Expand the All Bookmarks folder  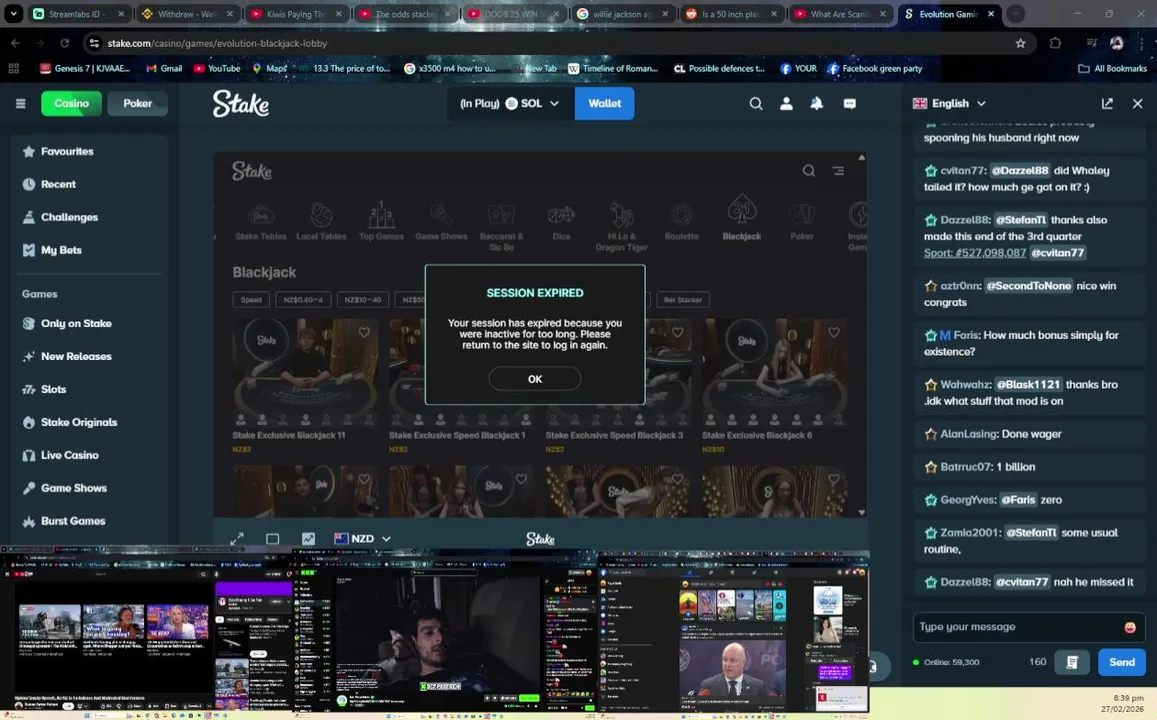coord(1113,69)
